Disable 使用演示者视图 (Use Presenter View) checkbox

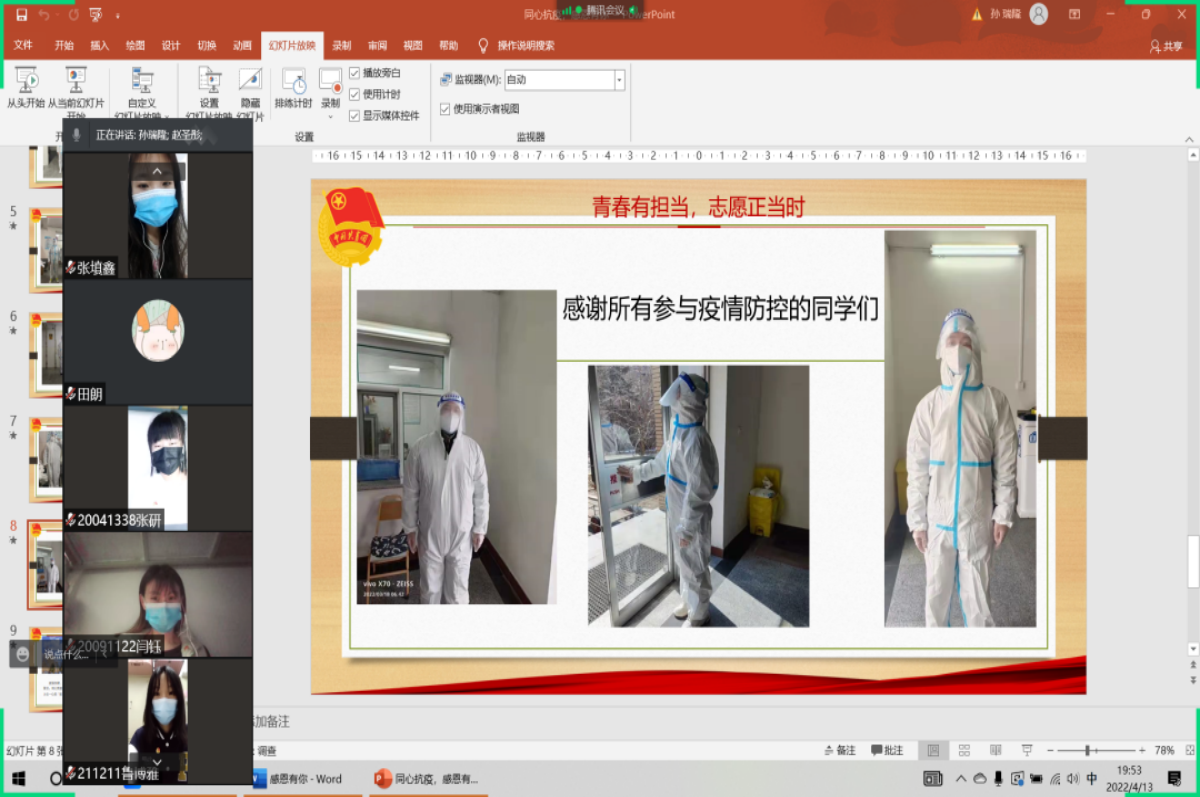[x=445, y=109]
